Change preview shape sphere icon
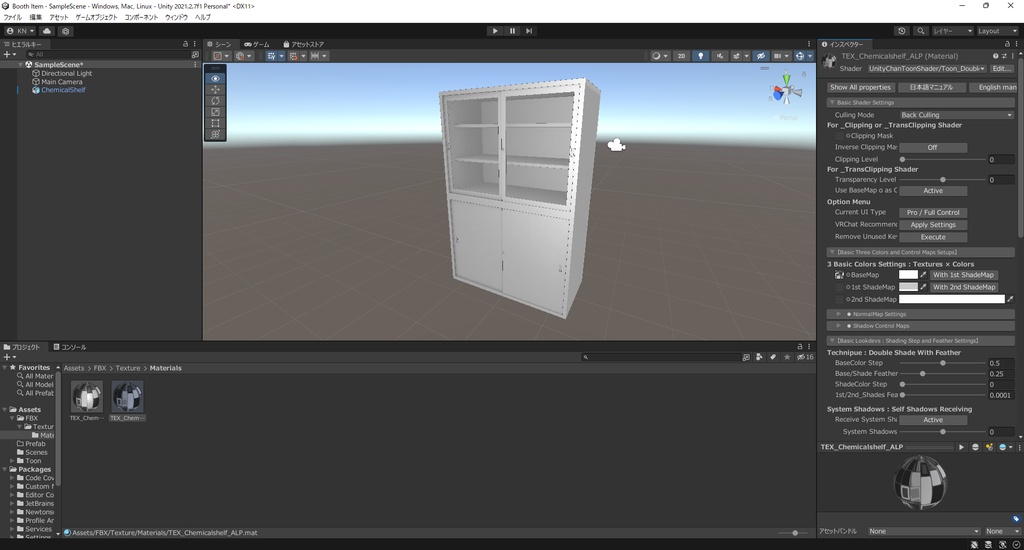This screenshot has height=550, width=1024. pos(976,447)
